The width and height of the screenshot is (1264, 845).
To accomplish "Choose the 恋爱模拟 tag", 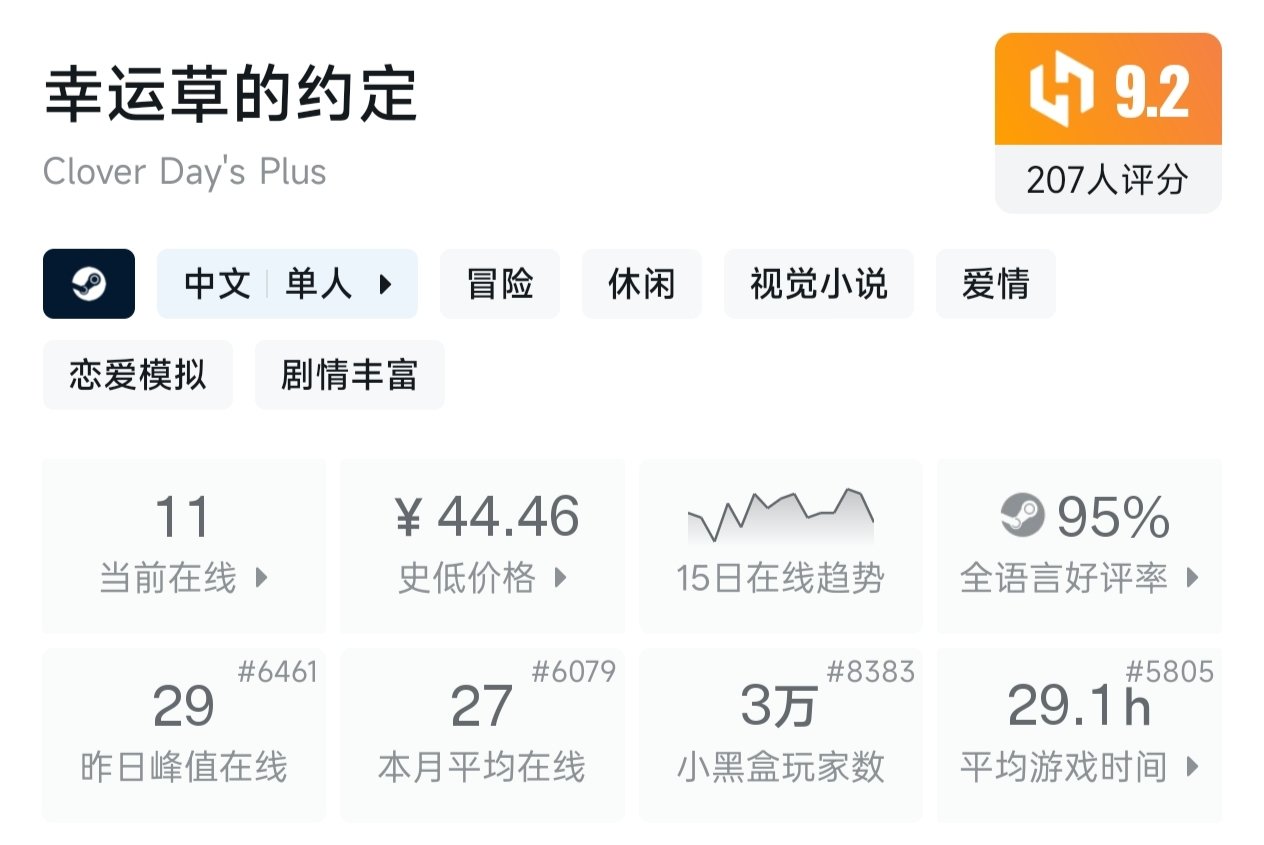I will point(137,375).
